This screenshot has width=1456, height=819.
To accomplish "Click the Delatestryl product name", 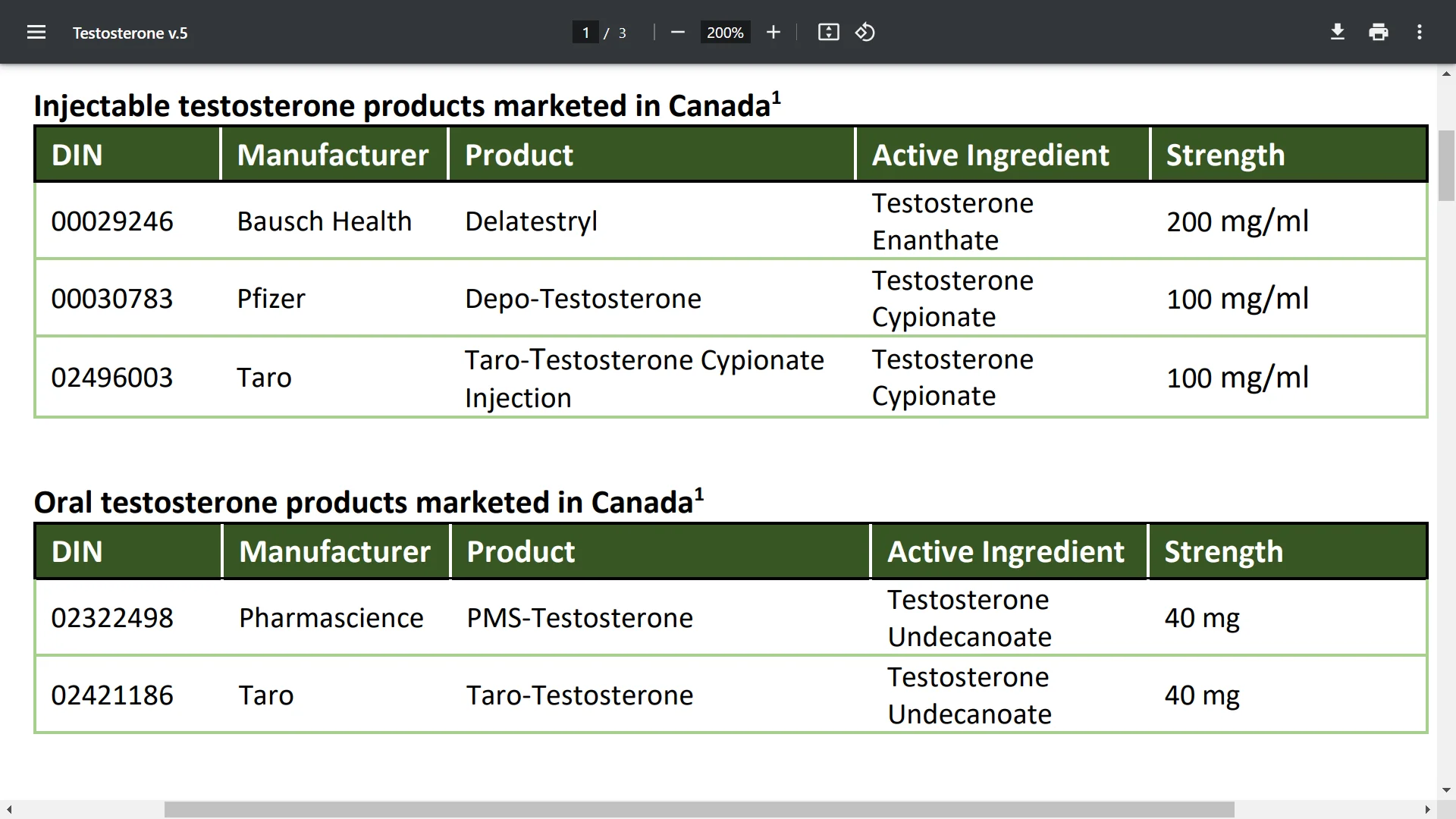I will point(531,221).
